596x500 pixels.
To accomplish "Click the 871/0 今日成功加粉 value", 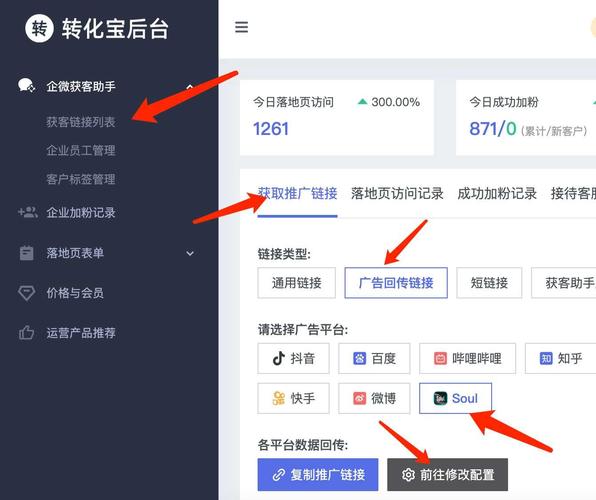I will click(x=493, y=129).
